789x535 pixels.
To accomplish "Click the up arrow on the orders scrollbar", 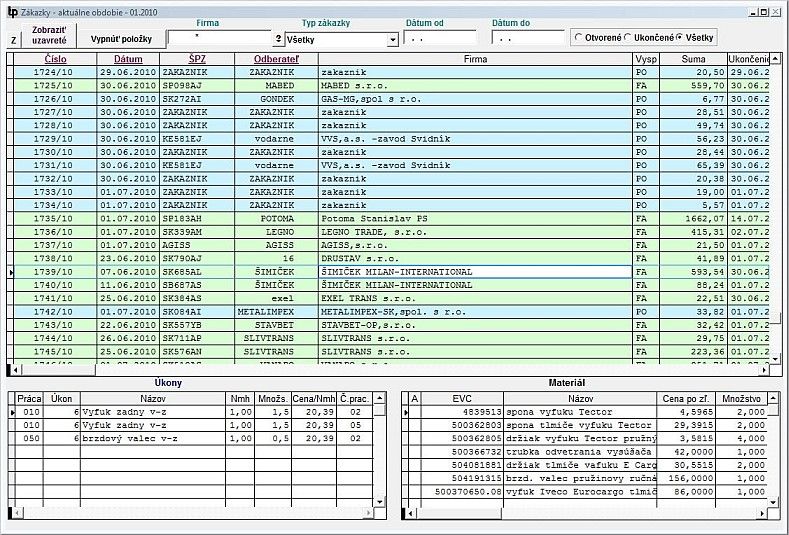I will coord(775,58).
